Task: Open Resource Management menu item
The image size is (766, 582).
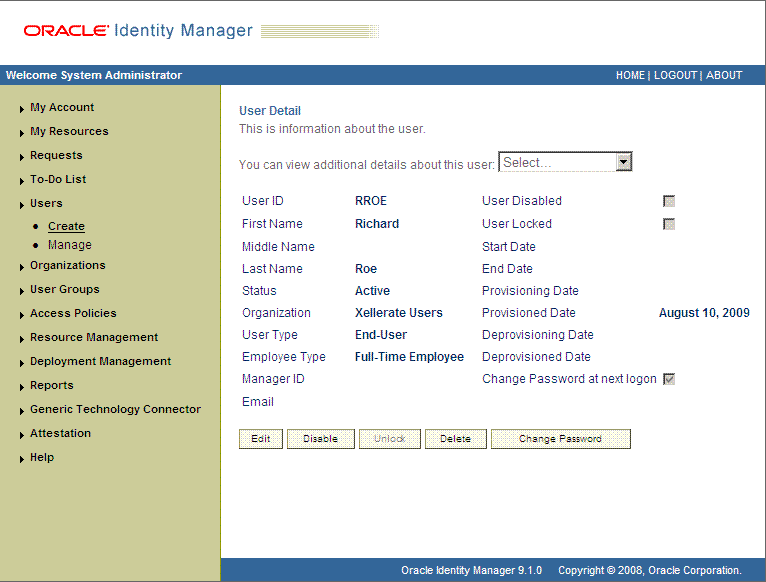Action: point(94,337)
